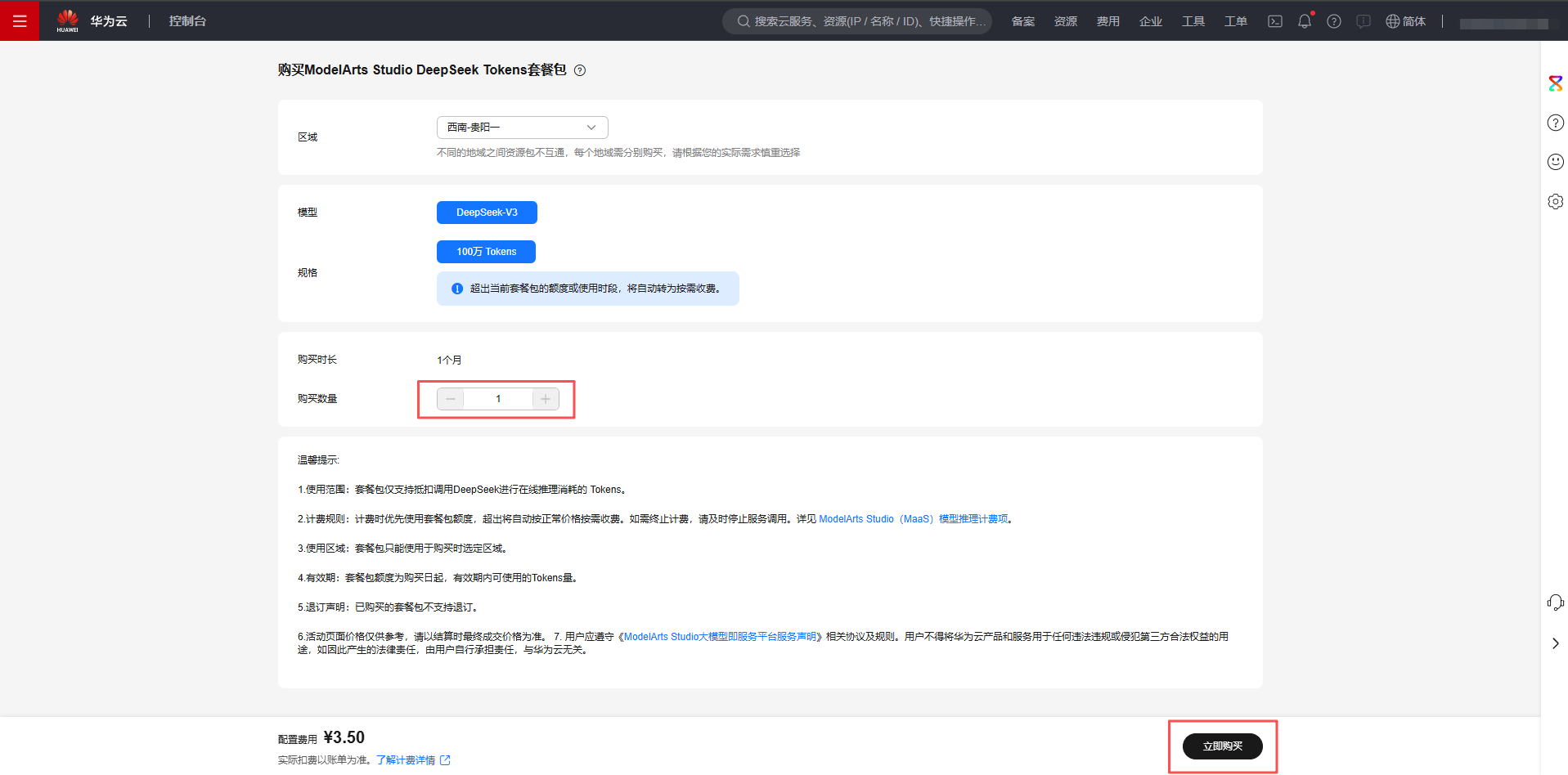1568x775 pixels.
Task: Click the smiley feedback icon in sidebar
Action: point(1555,162)
